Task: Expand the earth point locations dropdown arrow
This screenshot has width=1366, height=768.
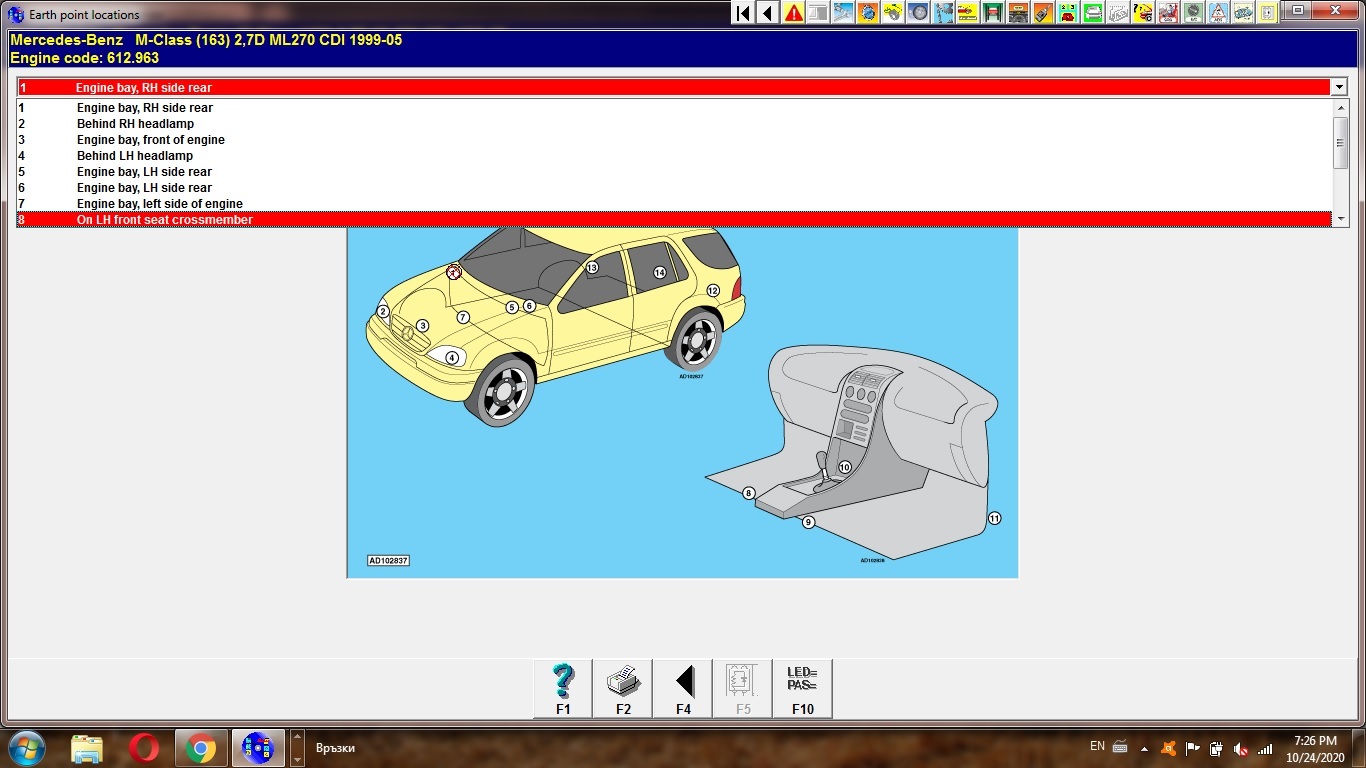Action: click(1340, 87)
